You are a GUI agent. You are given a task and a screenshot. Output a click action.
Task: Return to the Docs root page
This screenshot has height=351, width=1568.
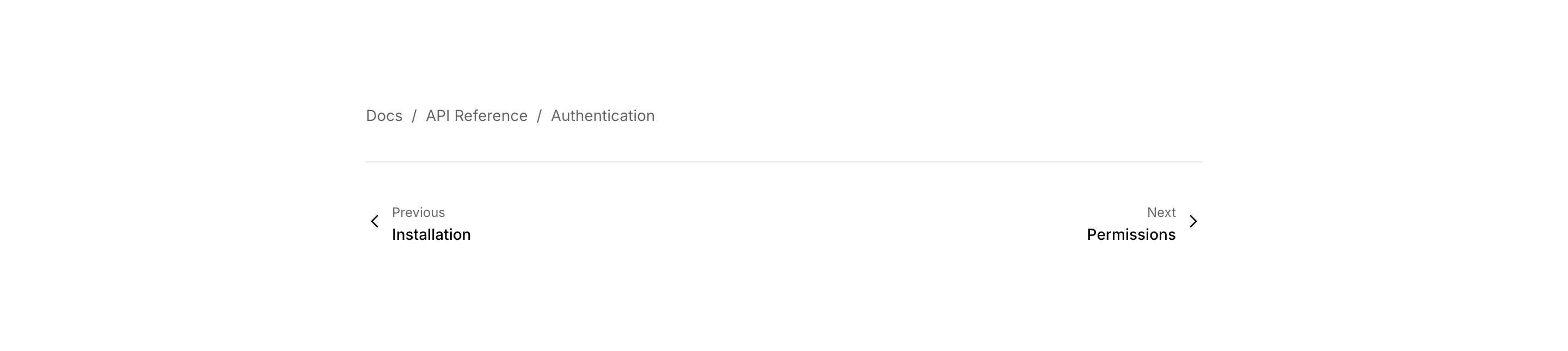[384, 116]
